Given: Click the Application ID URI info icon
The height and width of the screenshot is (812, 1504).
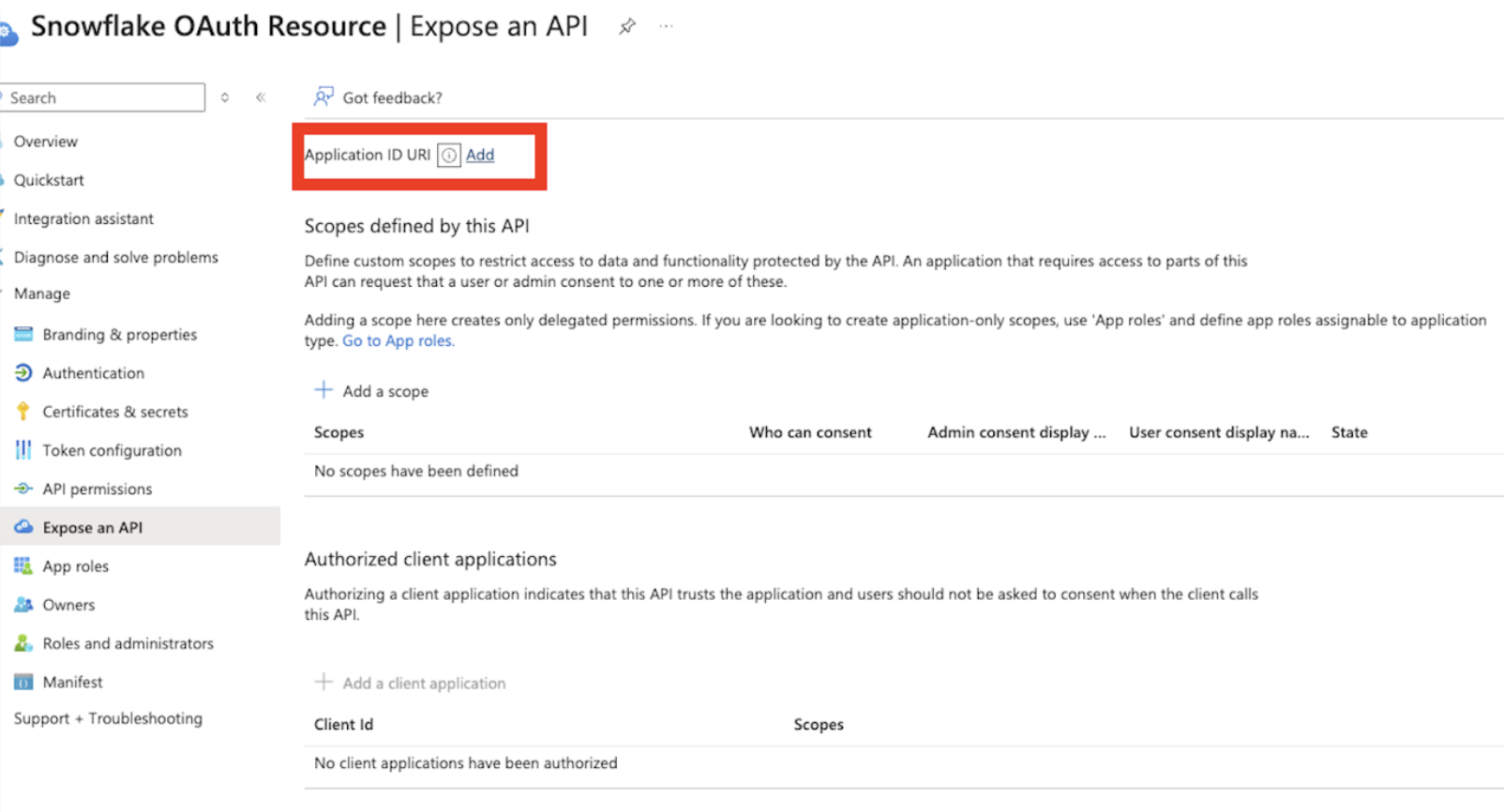Looking at the screenshot, I should coord(449,156).
